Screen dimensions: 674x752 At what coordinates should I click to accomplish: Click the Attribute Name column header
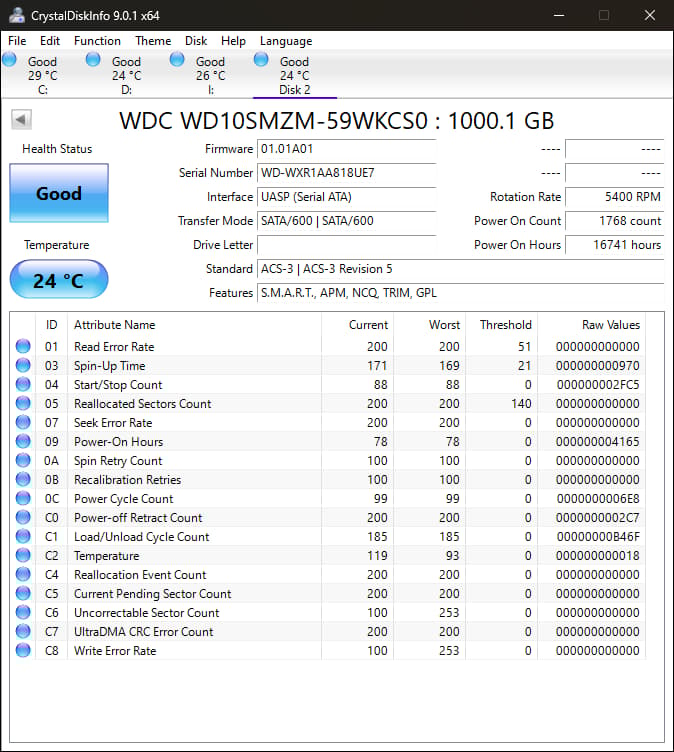pyautogui.click(x=115, y=325)
